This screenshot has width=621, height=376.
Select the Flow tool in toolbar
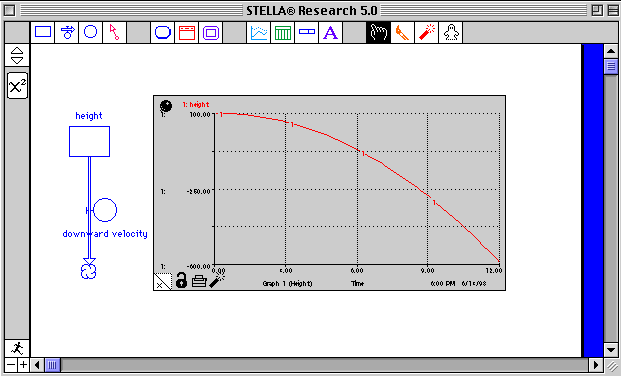[x=67, y=32]
